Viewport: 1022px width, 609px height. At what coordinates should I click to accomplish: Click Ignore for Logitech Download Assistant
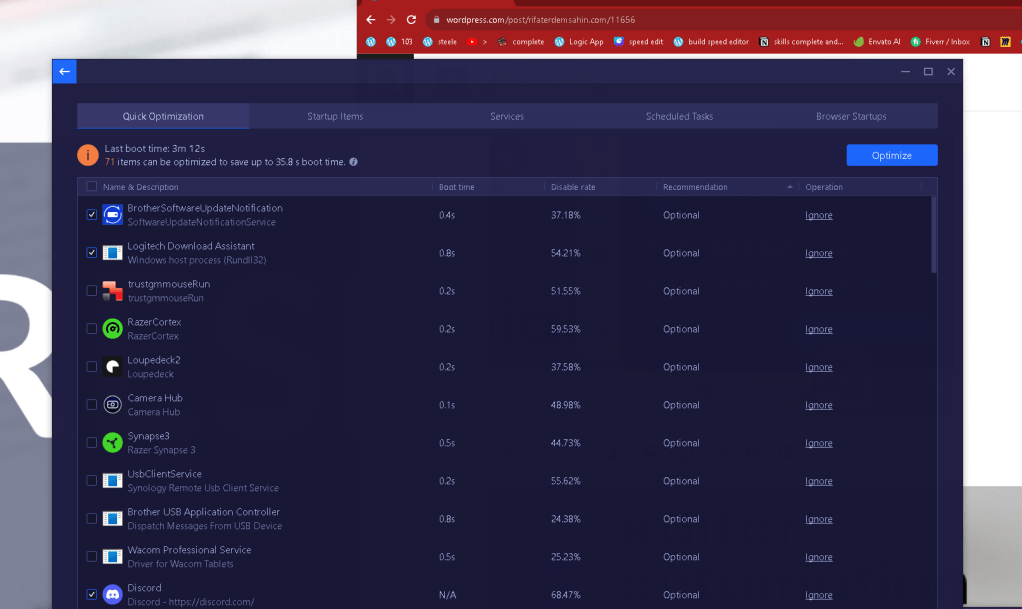(x=819, y=253)
